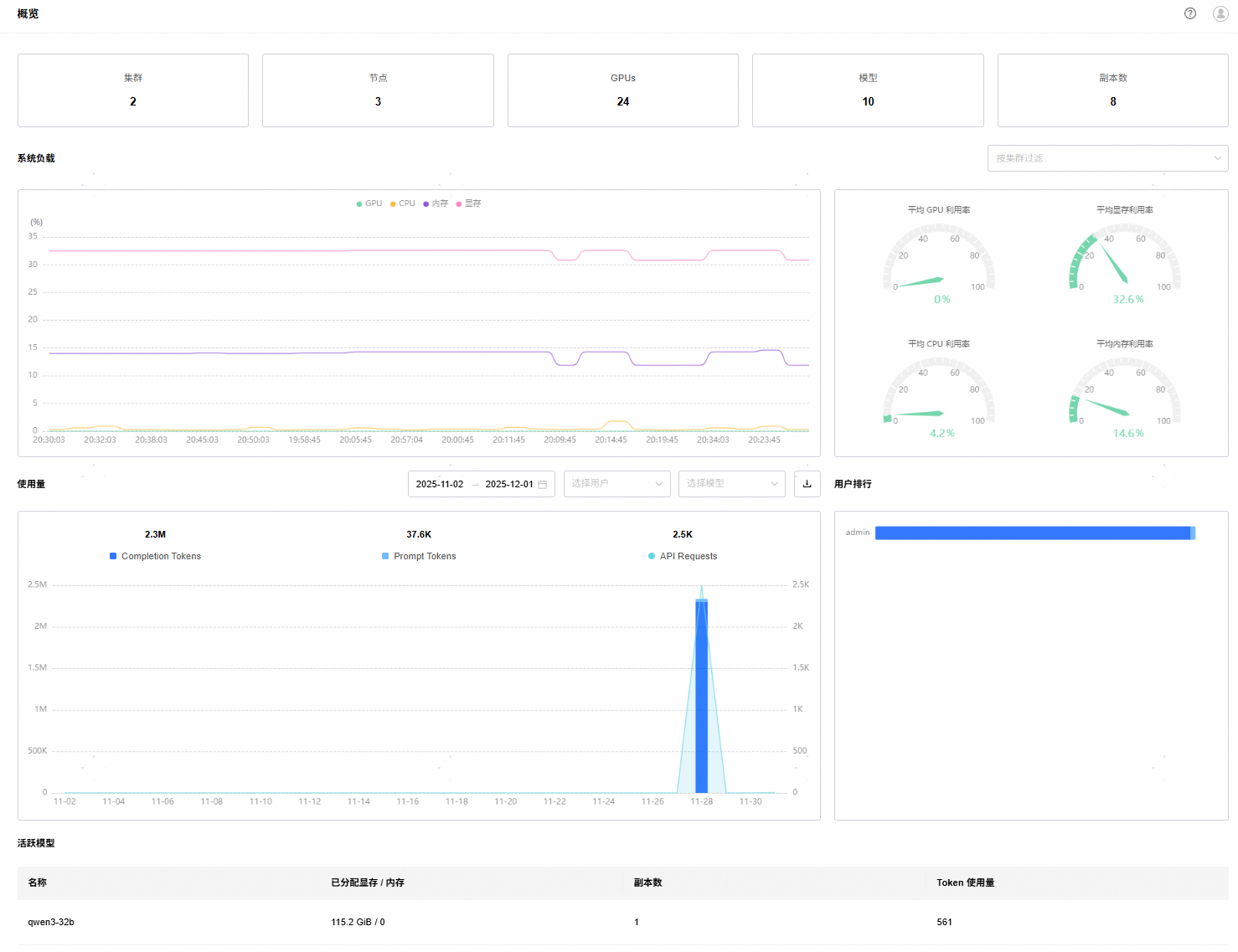1238x952 pixels.
Task: Open the 选择模型 dropdown
Action: click(731, 484)
